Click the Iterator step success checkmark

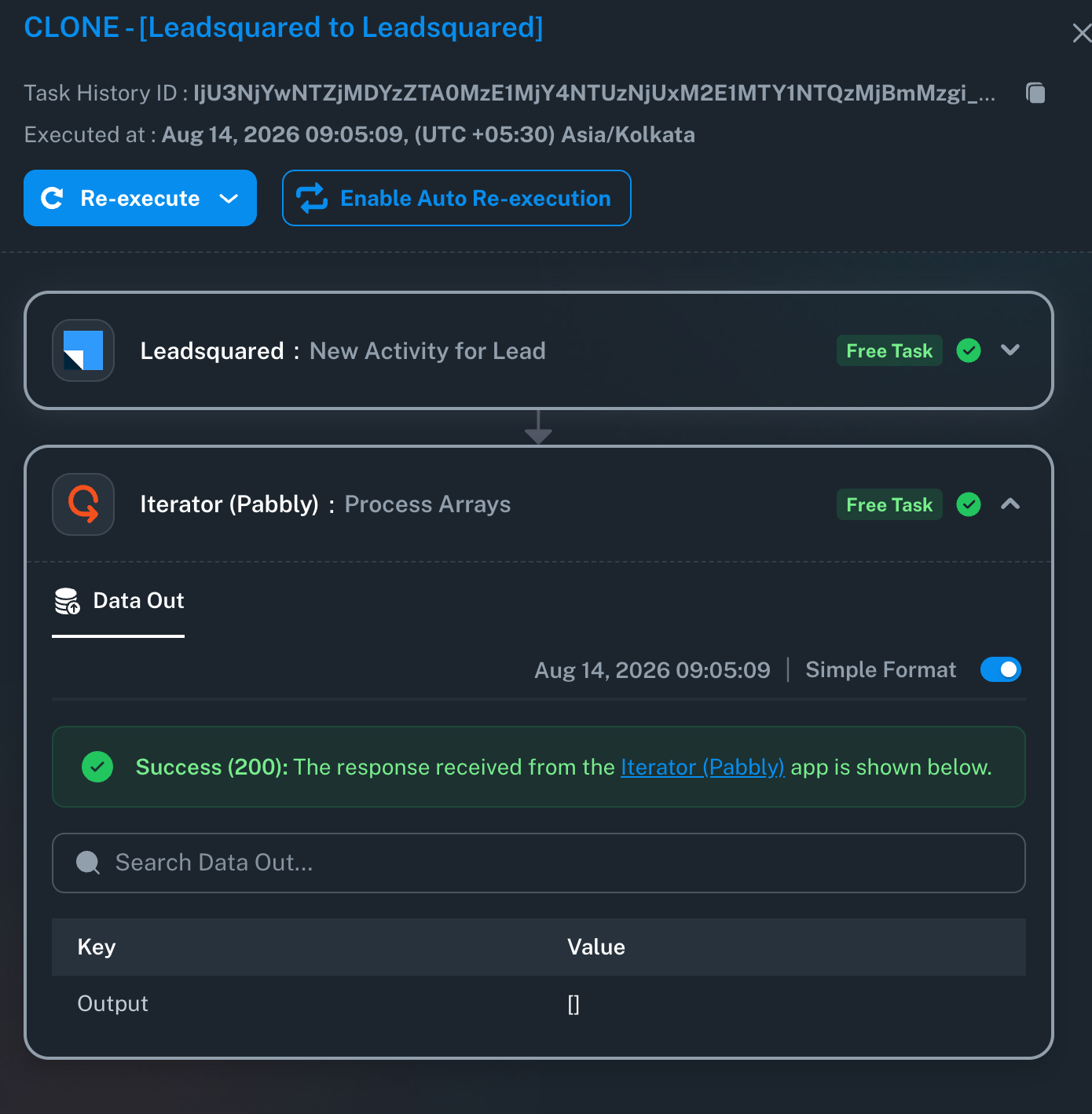(x=969, y=504)
